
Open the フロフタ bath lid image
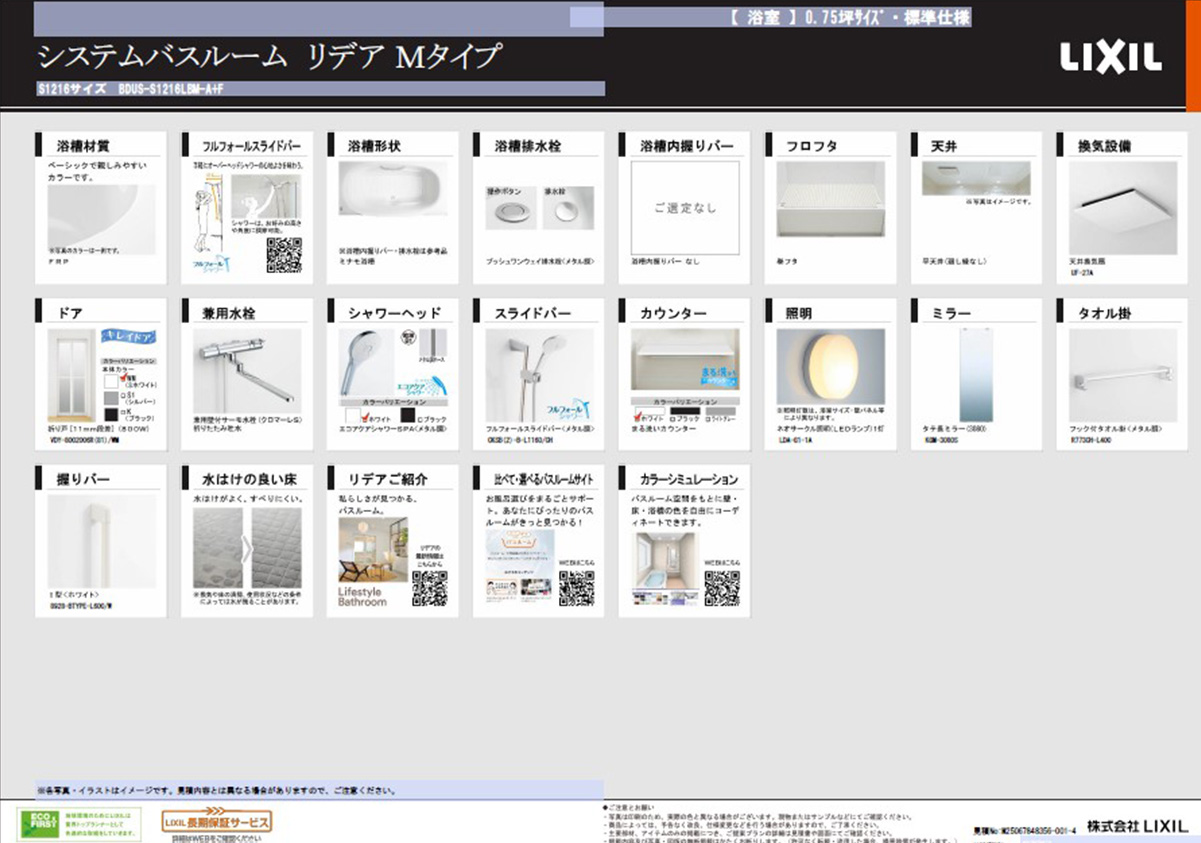831,199
